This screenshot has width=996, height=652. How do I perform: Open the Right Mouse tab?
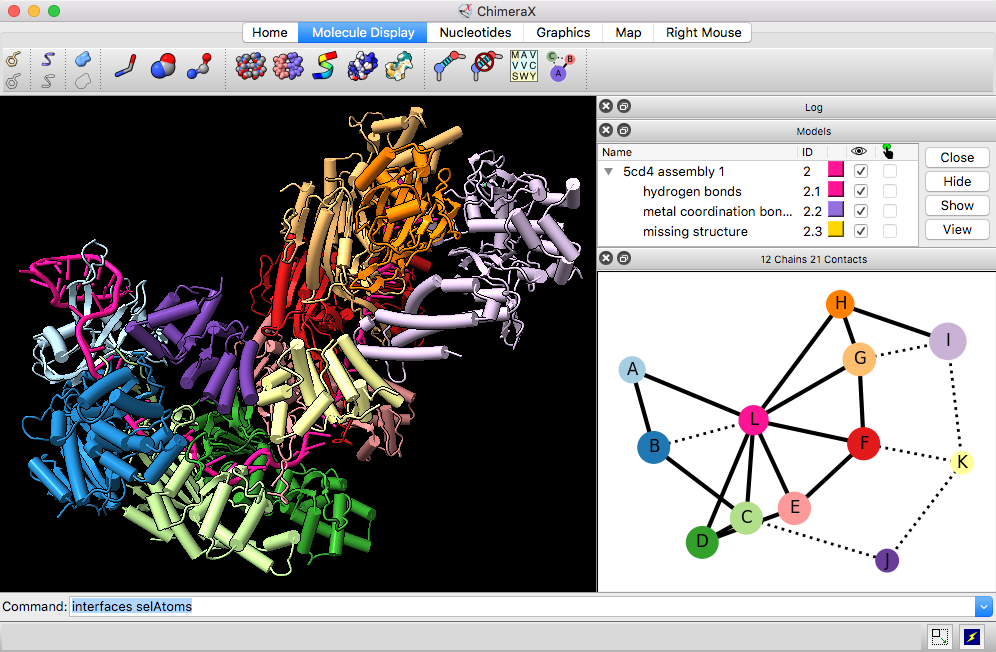(x=703, y=32)
